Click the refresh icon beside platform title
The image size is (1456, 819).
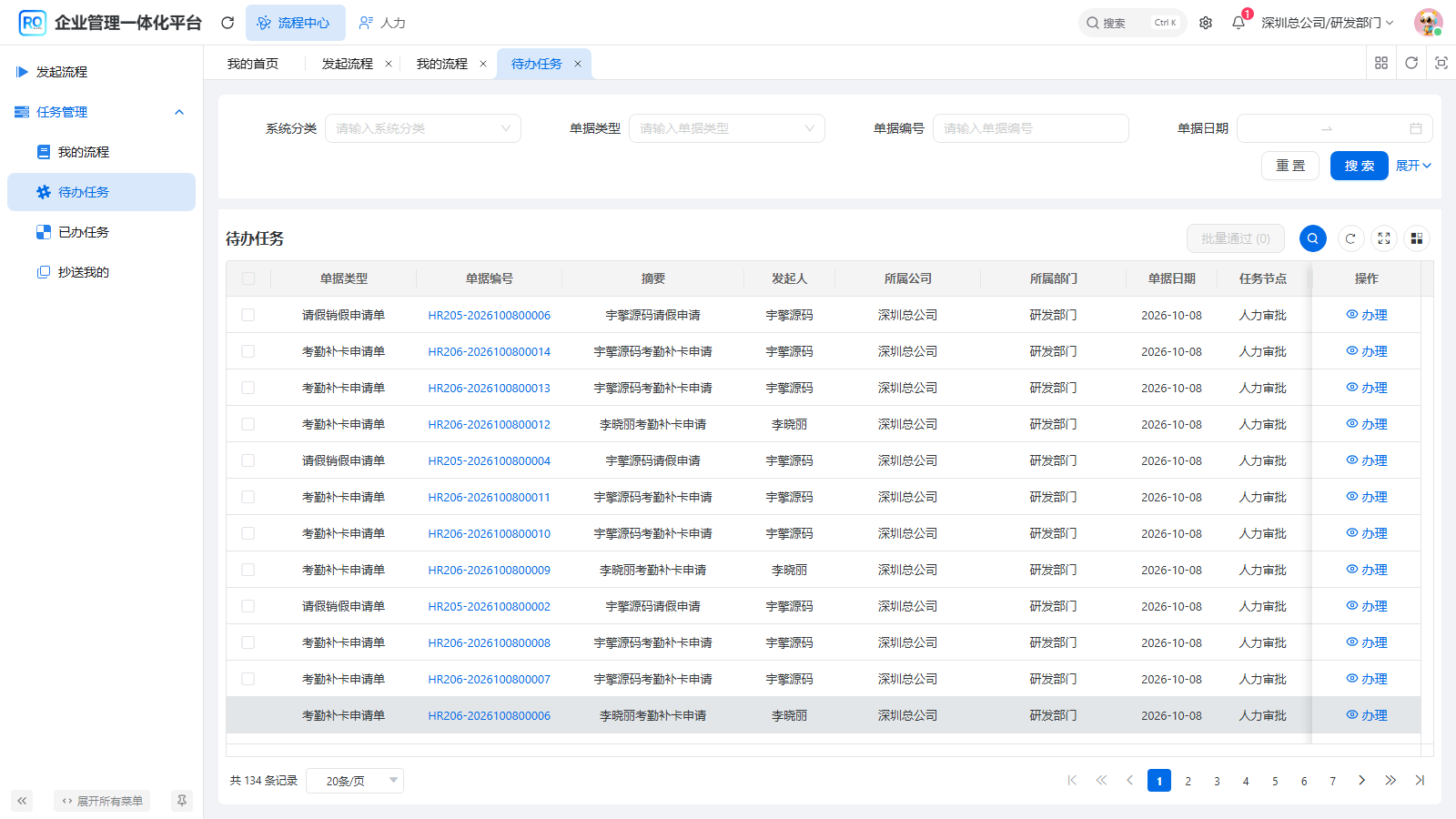point(227,23)
